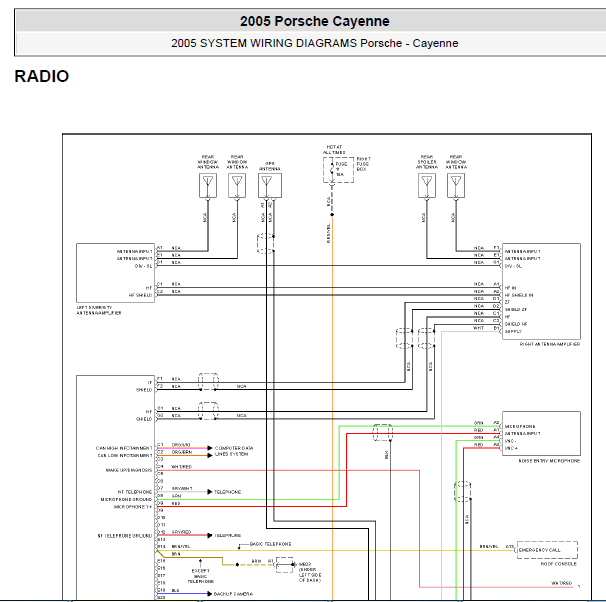The height and width of the screenshot is (602, 606).
Task: Click the "EMERGENCY CALL" dashed box
Action: click(x=547, y=550)
